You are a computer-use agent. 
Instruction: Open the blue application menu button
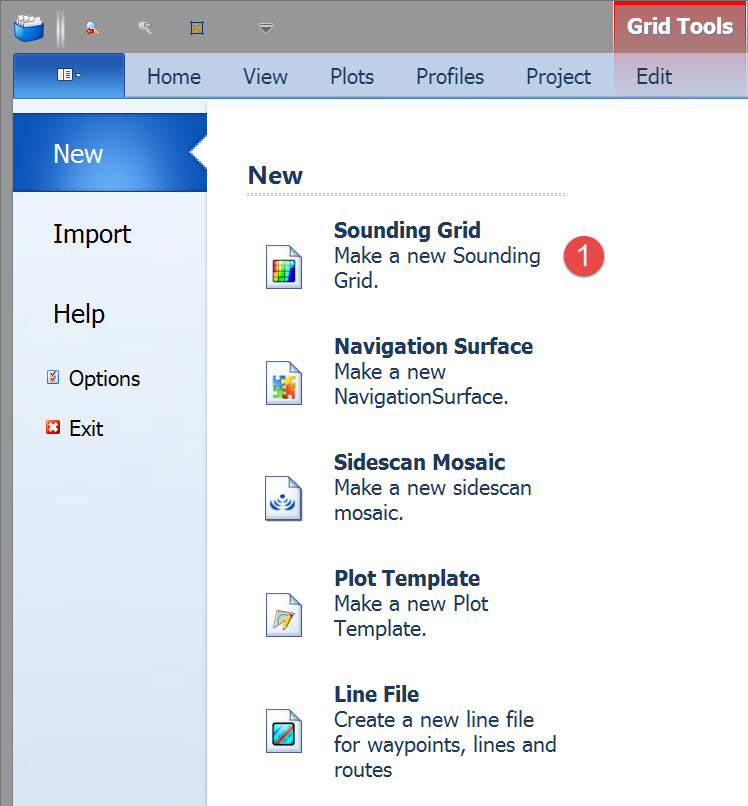pos(69,75)
